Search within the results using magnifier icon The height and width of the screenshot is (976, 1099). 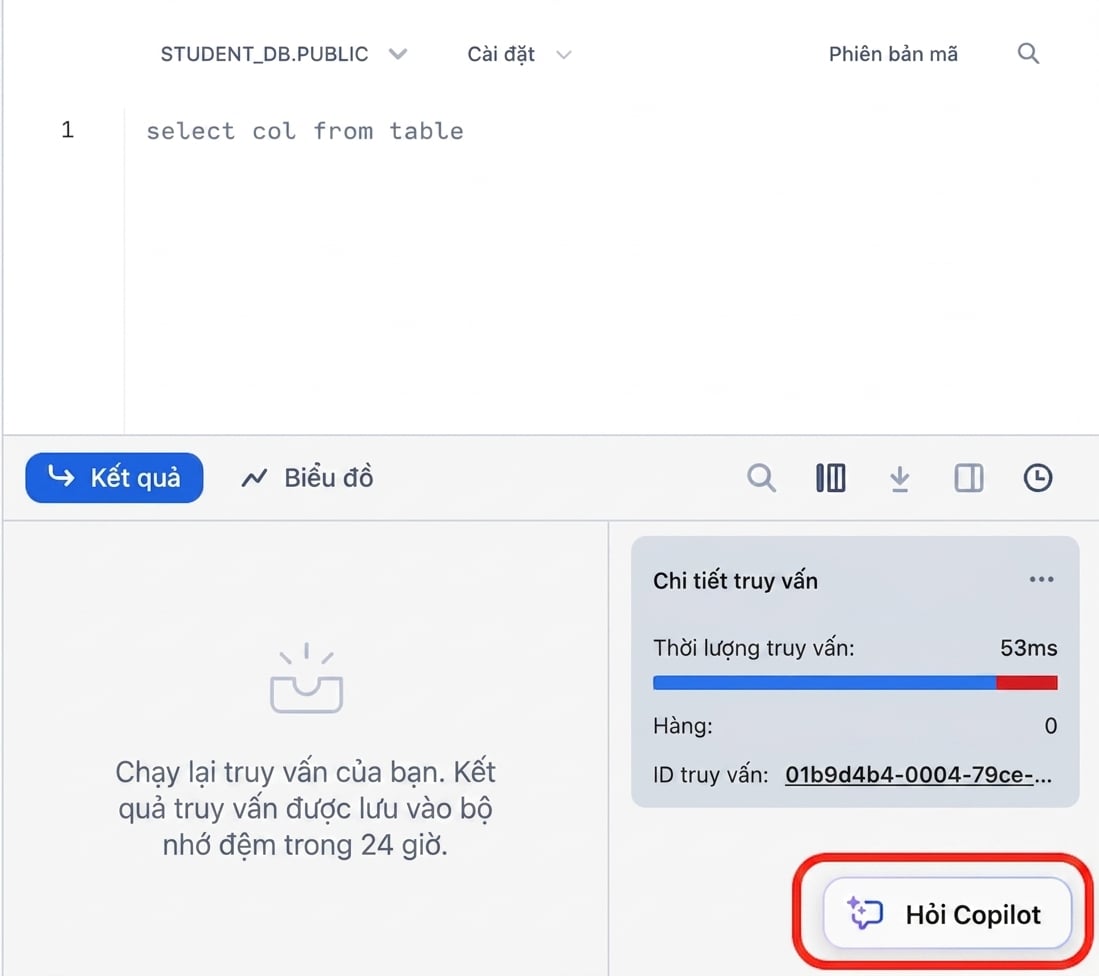pos(761,478)
